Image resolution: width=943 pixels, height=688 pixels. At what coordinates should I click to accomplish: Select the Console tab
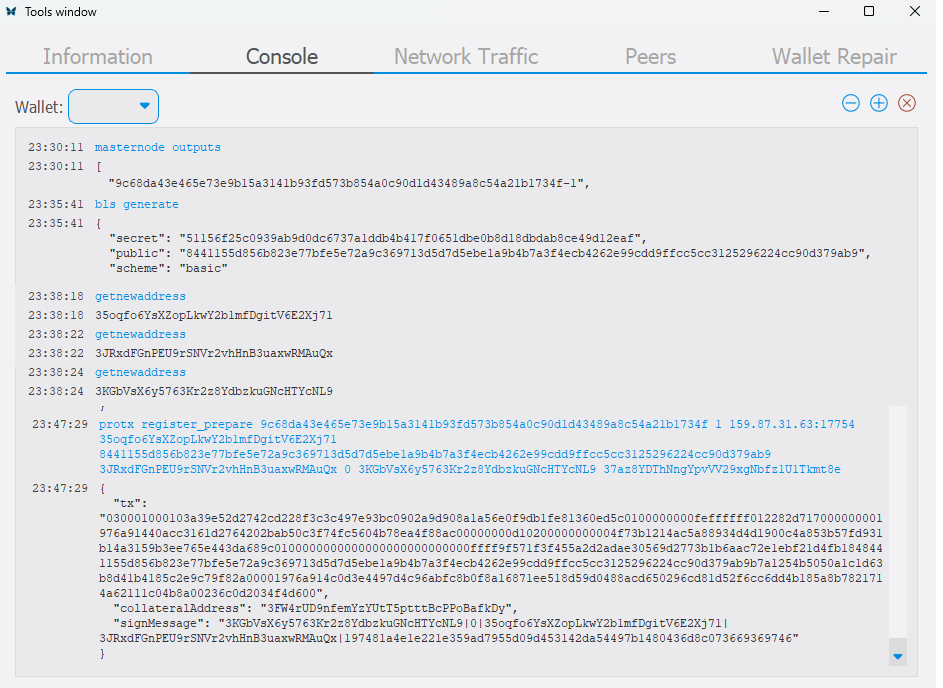(x=282, y=57)
